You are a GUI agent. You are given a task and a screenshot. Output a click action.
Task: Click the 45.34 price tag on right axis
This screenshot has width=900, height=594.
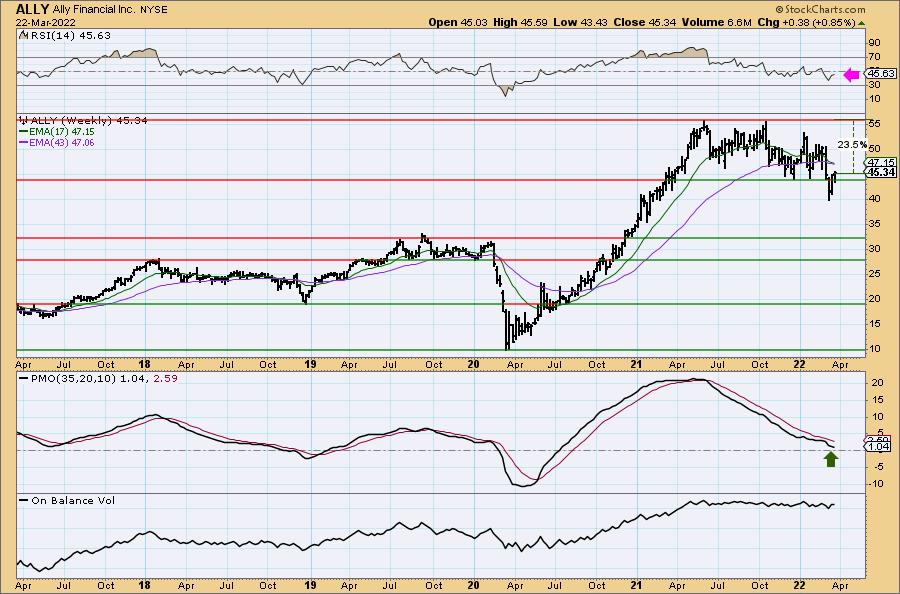(881, 172)
